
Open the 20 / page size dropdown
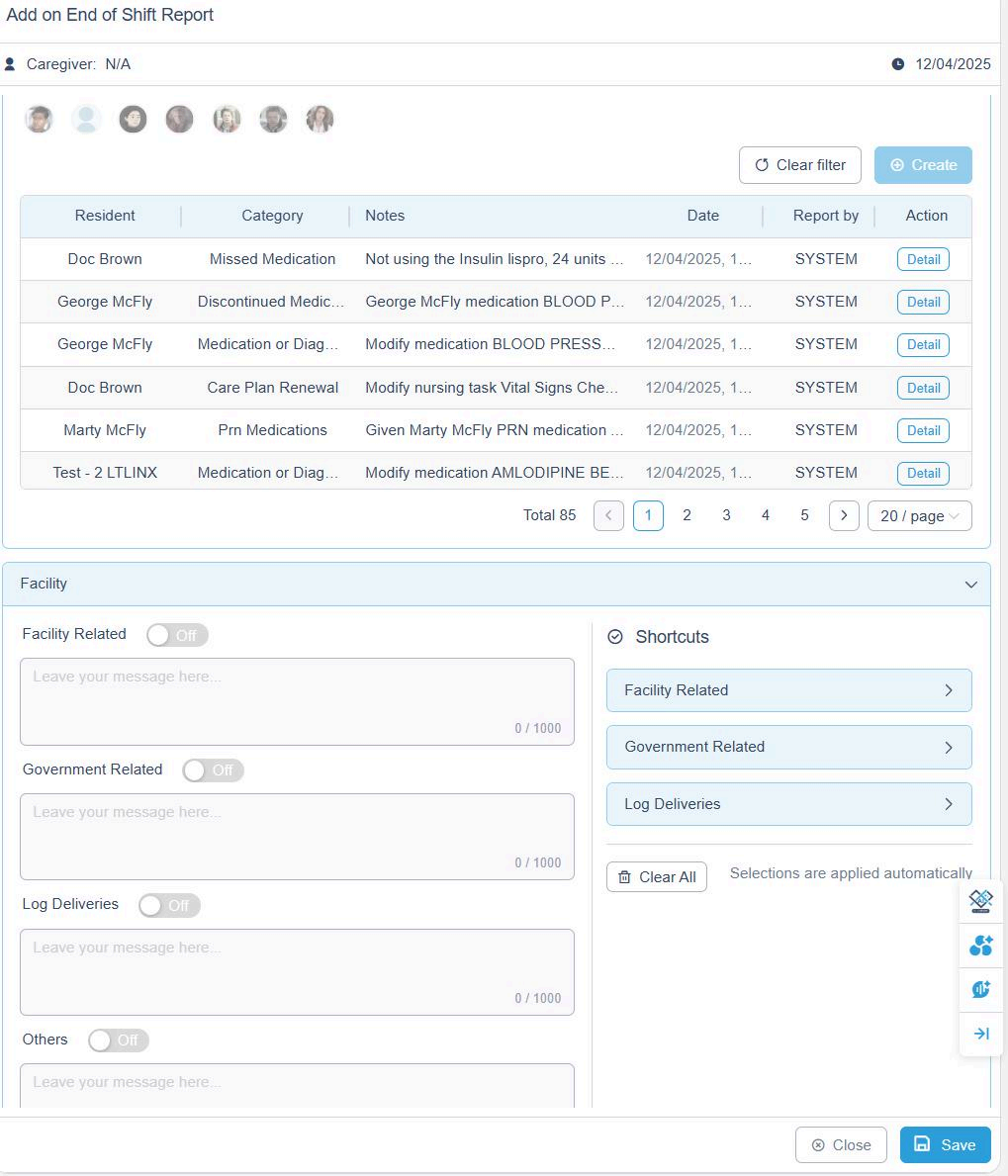[x=919, y=515]
